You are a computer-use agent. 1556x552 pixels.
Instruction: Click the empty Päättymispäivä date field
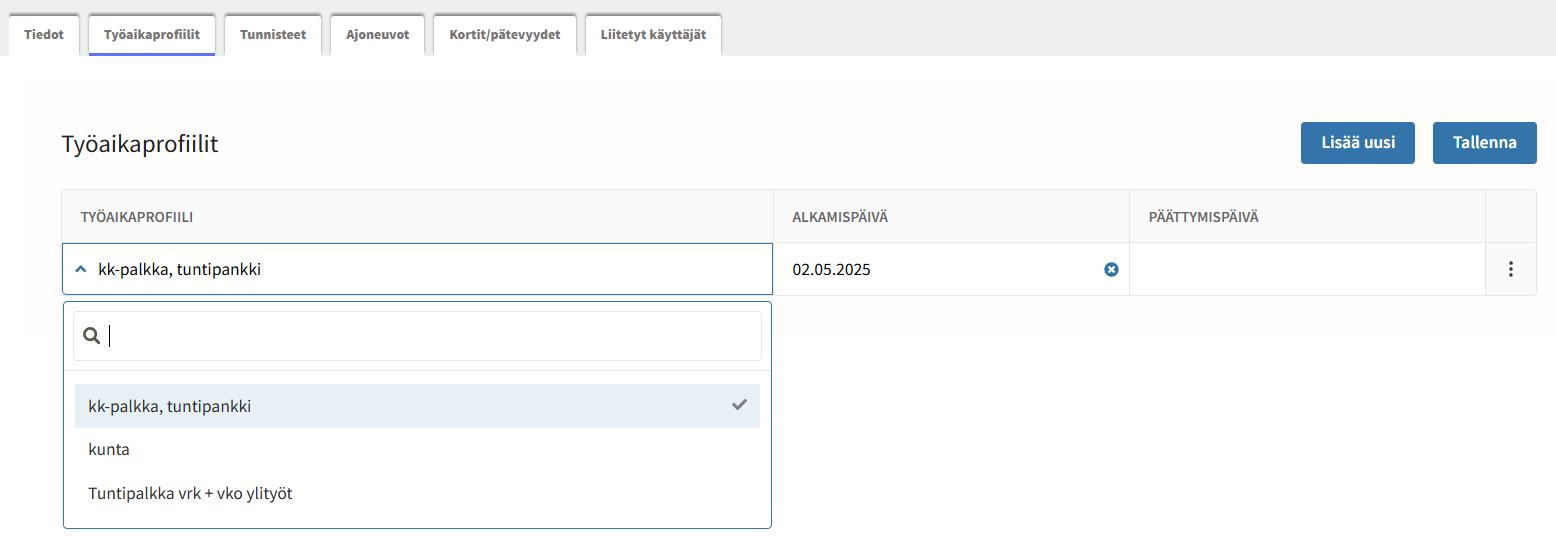coord(1306,269)
